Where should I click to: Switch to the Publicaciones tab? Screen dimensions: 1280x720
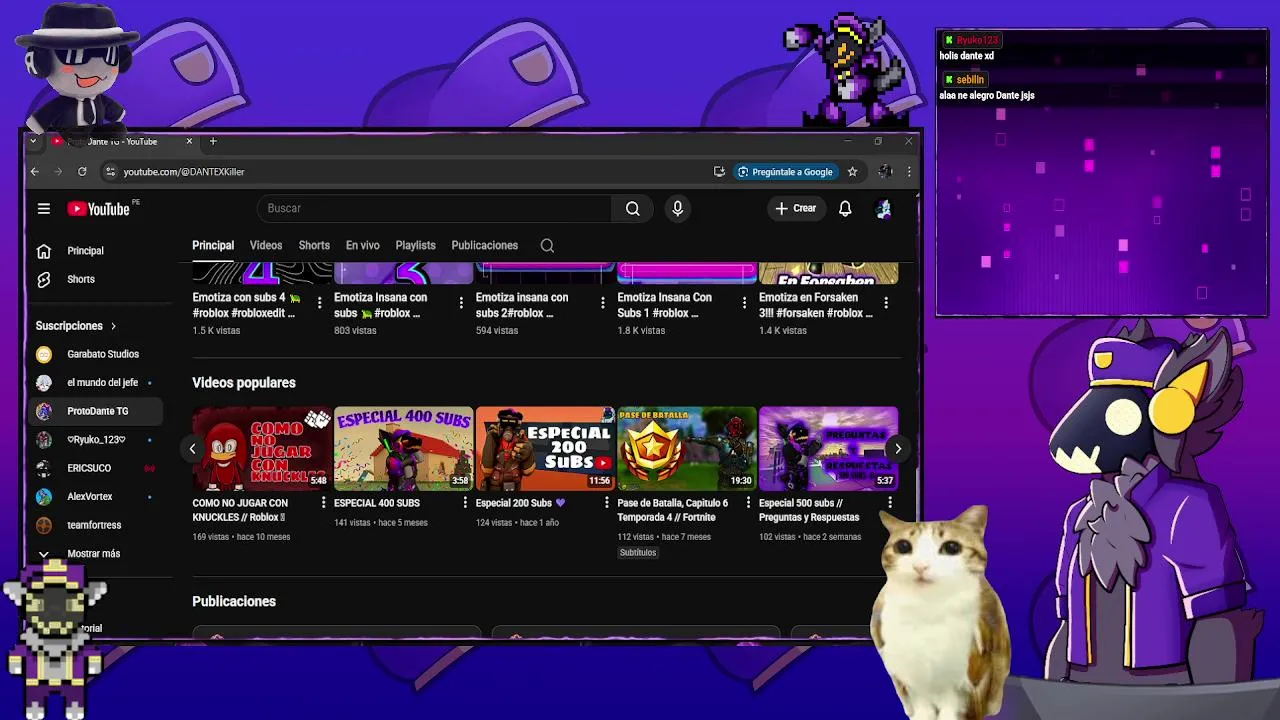[x=484, y=245]
